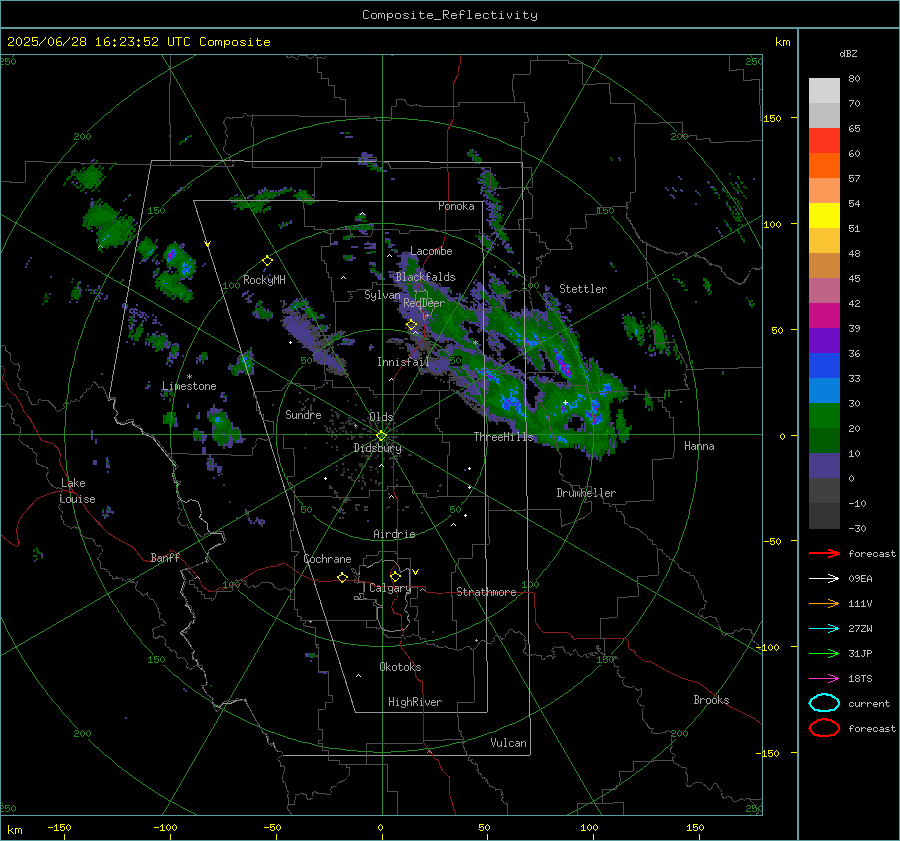
Task: Click the Stettler town label
Action: [583, 289]
